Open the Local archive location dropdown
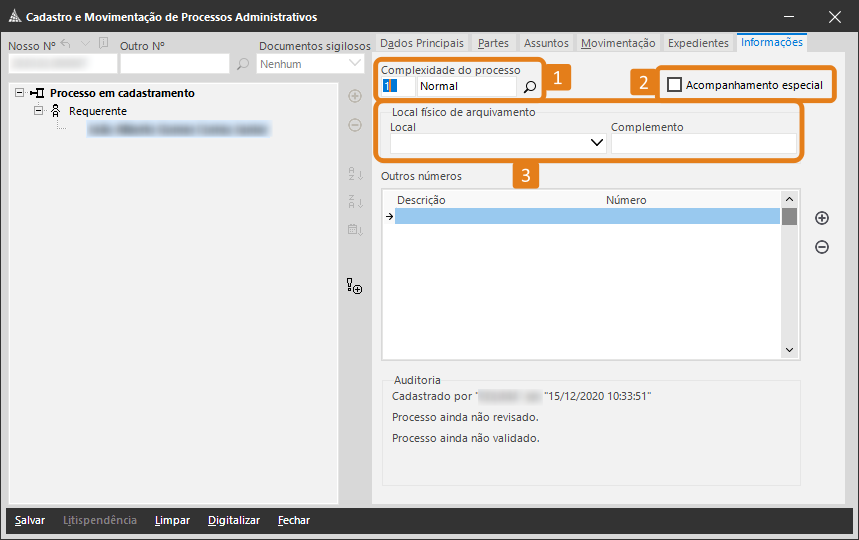The height and width of the screenshot is (540, 859). point(597,143)
